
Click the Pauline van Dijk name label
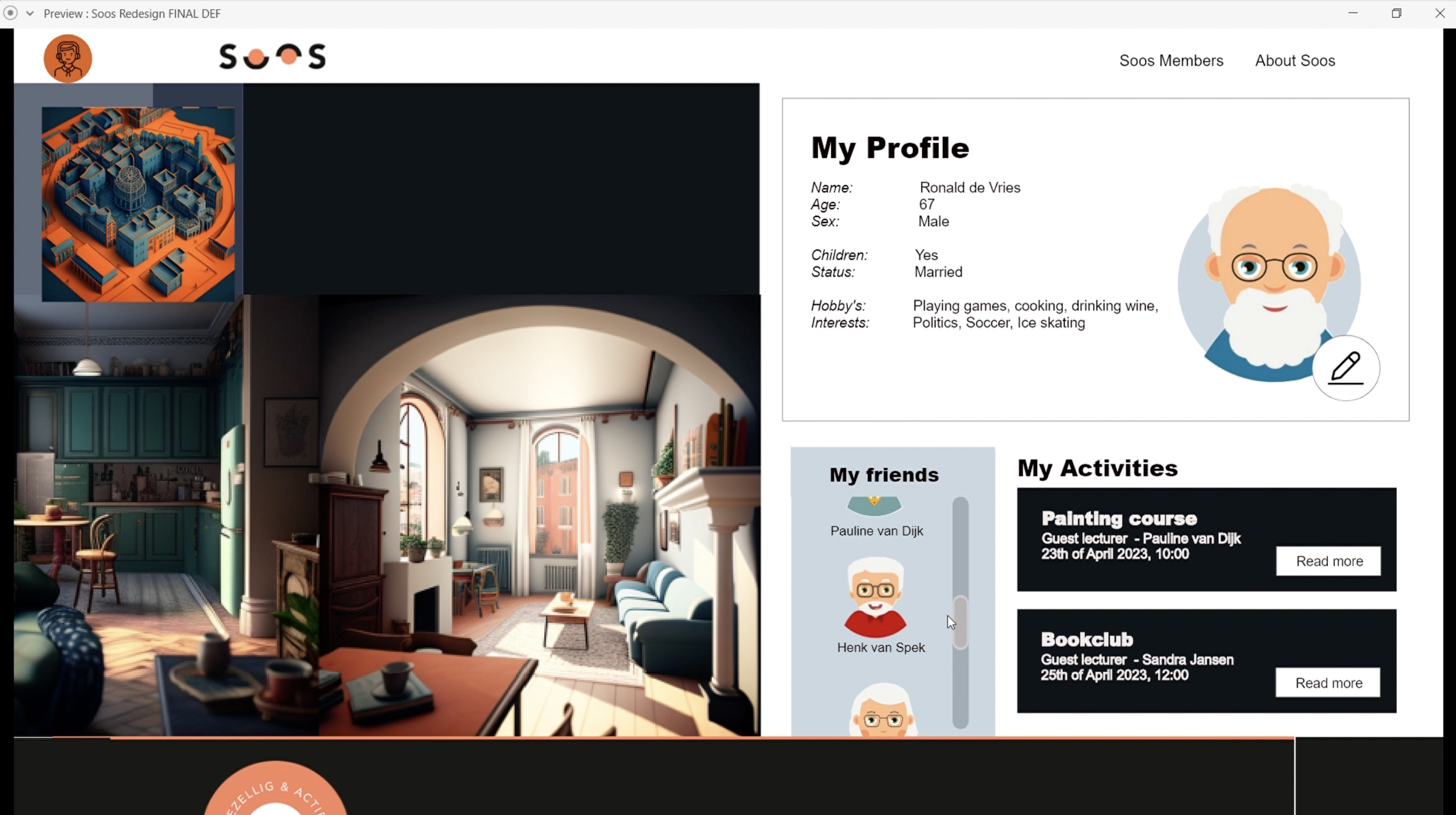click(x=877, y=531)
